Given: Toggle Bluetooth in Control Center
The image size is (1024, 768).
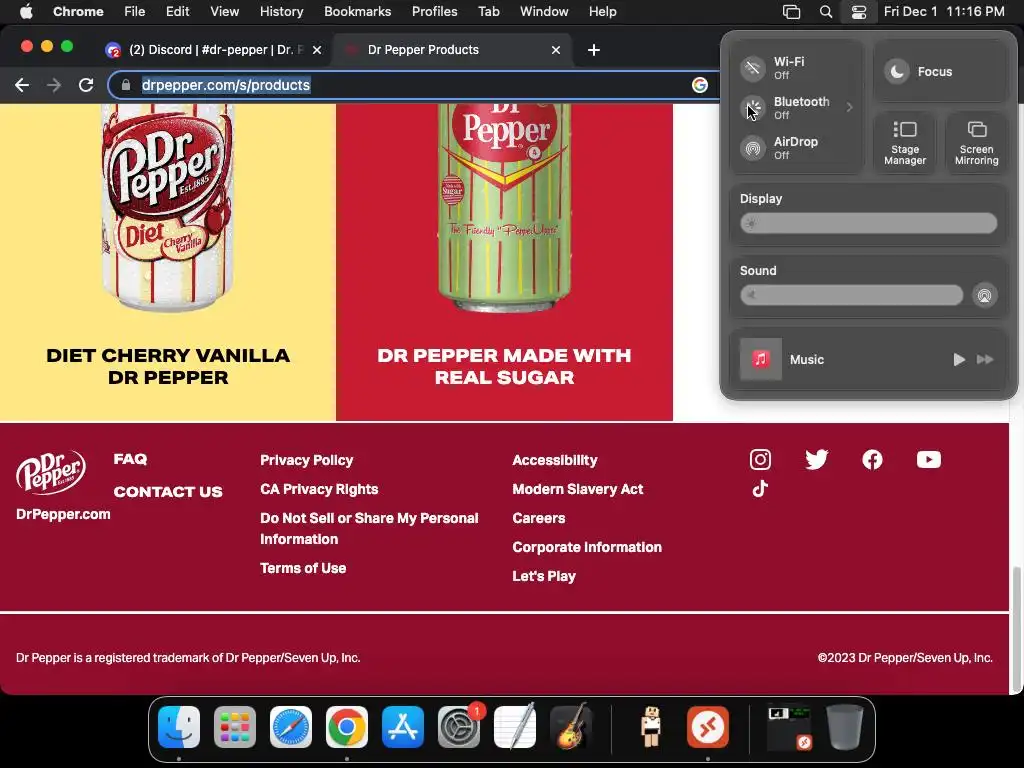Looking at the screenshot, I should point(753,108).
